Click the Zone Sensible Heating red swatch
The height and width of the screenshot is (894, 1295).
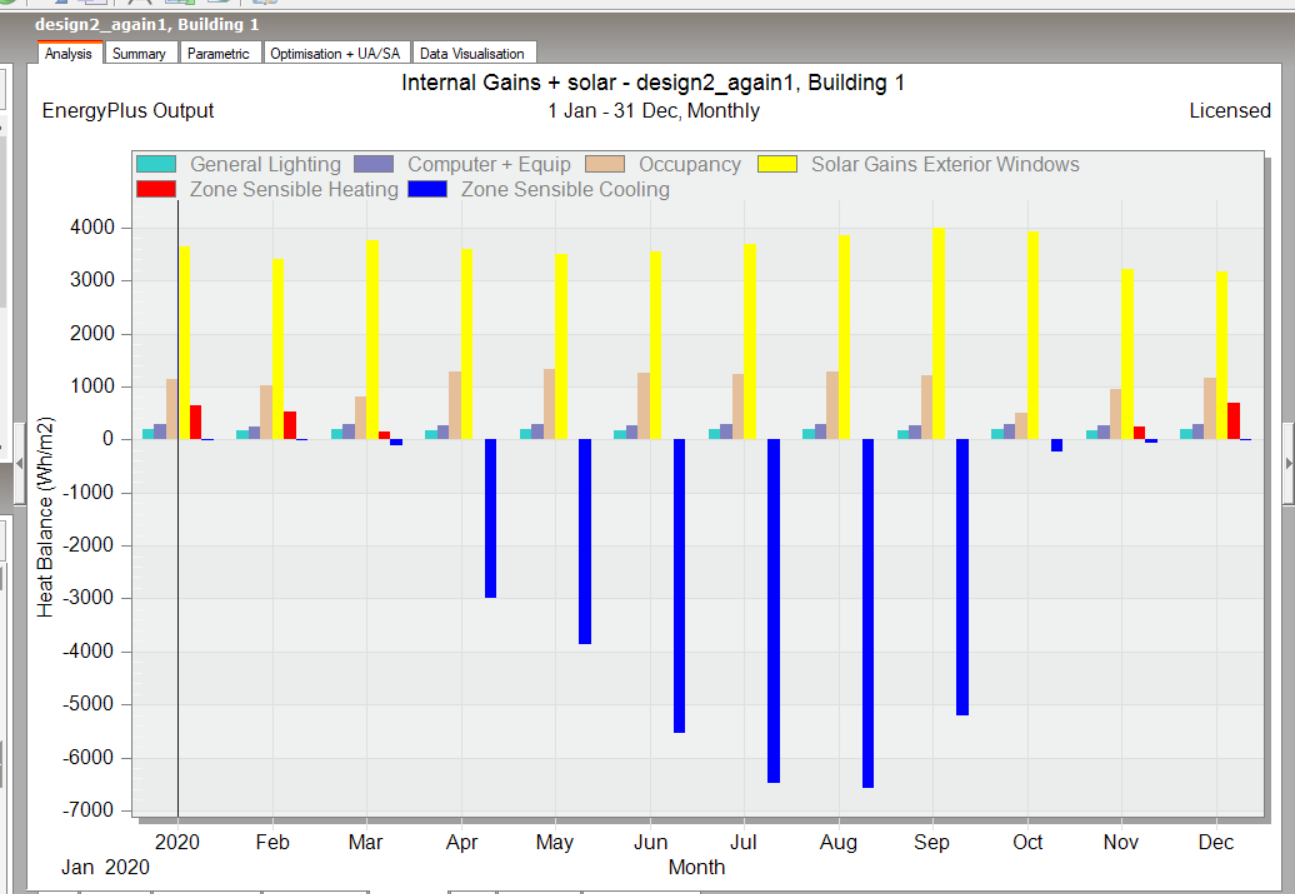pos(156,189)
